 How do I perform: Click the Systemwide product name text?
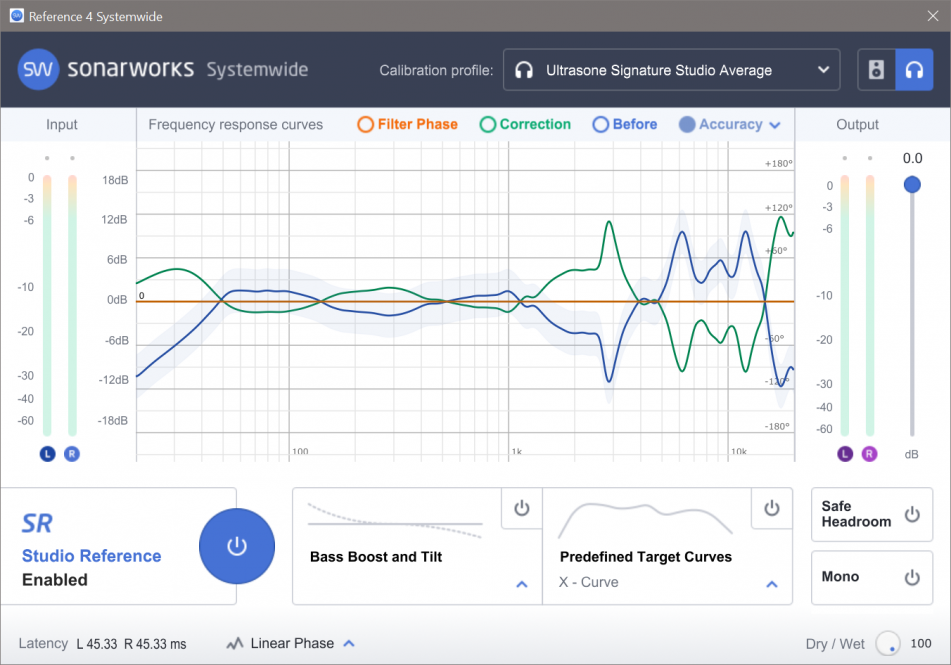point(257,70)
